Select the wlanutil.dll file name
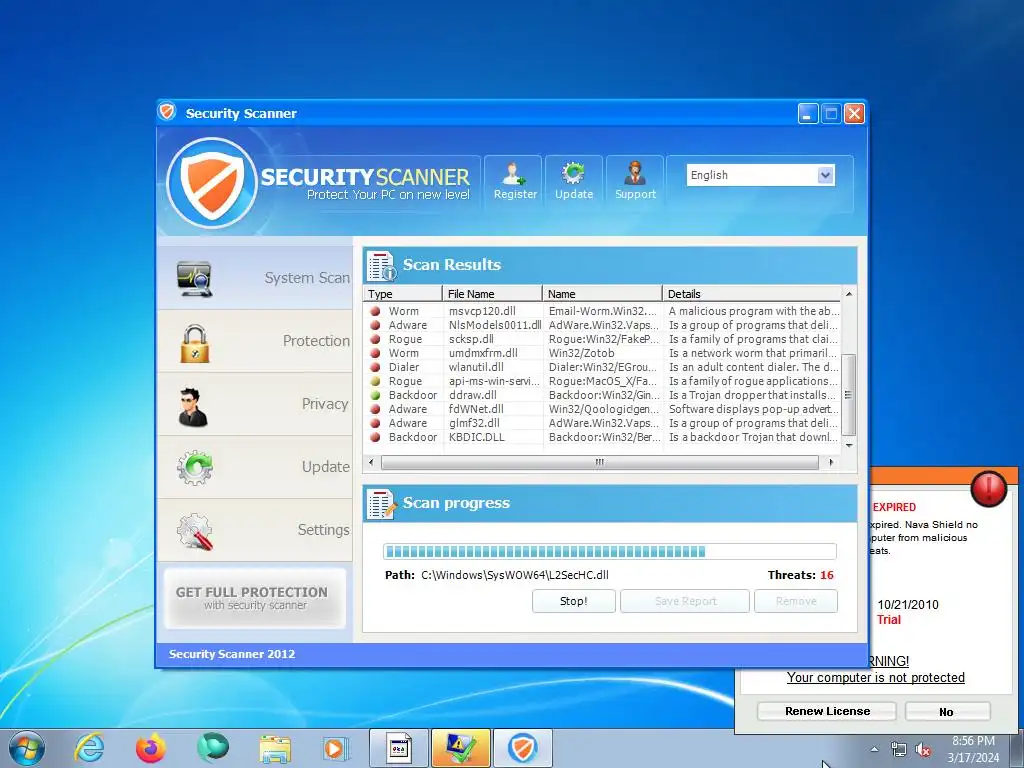 coord(476,367)
